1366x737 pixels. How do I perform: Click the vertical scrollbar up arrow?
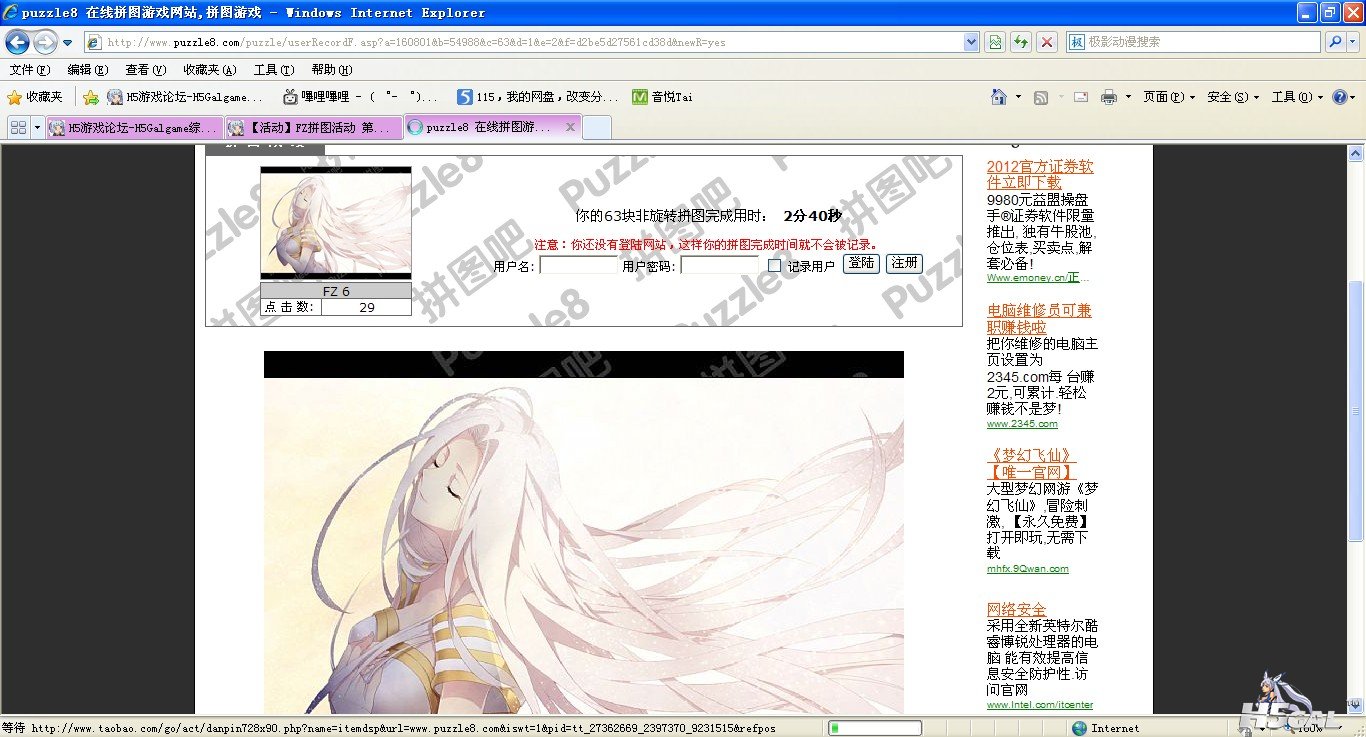[1356, 154]
